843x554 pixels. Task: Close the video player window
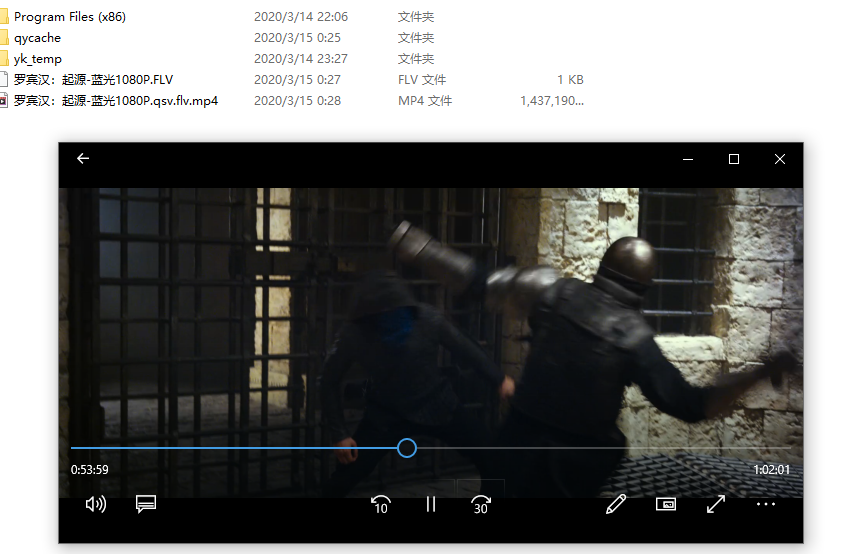780,159
